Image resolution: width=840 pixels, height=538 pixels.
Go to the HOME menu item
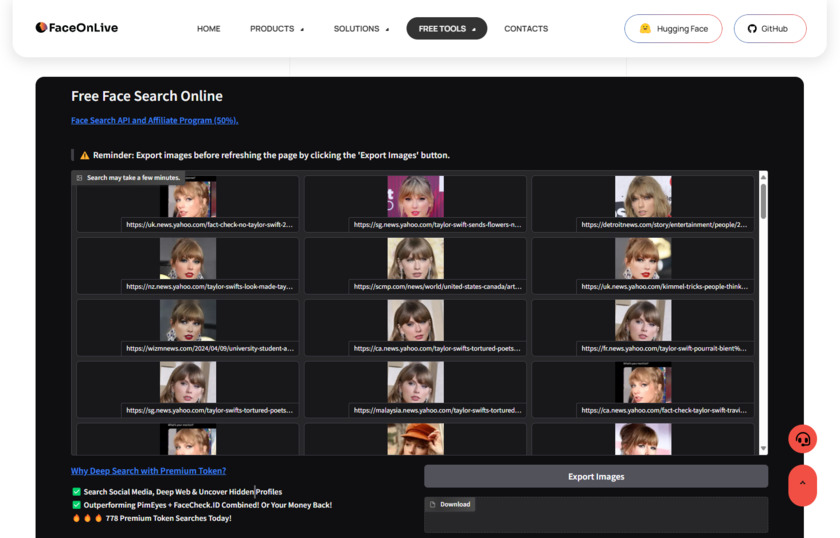(209, 29)
